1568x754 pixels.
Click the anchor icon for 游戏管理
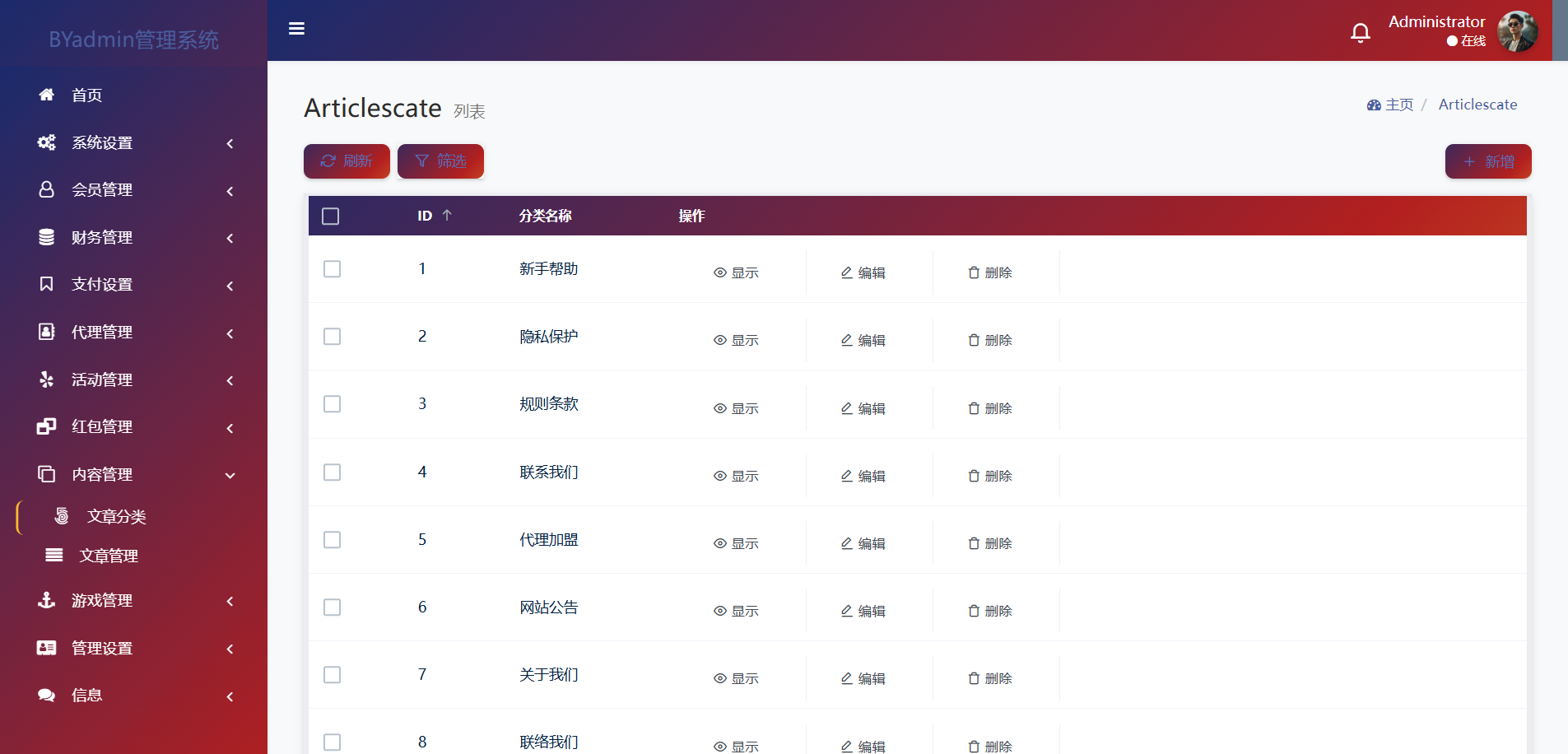pyautogui.click(x=46, y=600)
